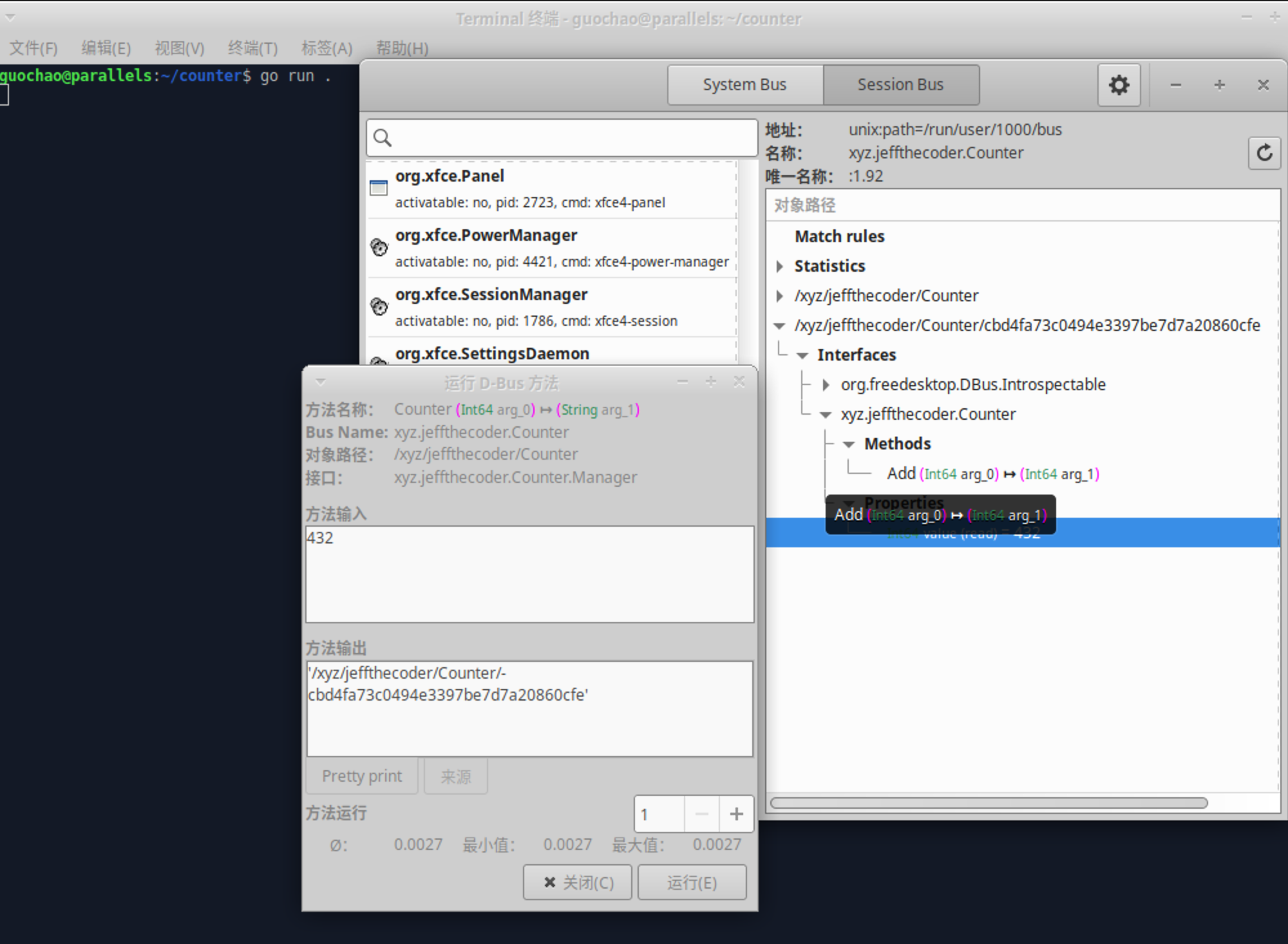Open the 文件(F) menu in the terminal
The width and height of the screenshot is (1288, 944).
(33, 48)
